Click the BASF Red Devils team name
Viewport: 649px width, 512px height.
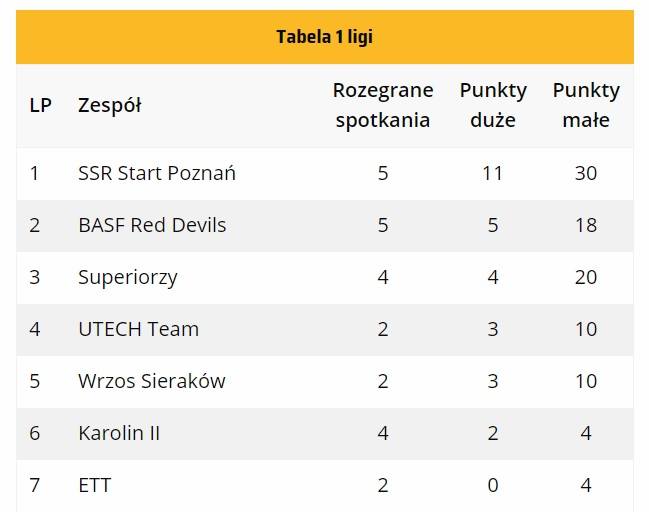(152, 225)
